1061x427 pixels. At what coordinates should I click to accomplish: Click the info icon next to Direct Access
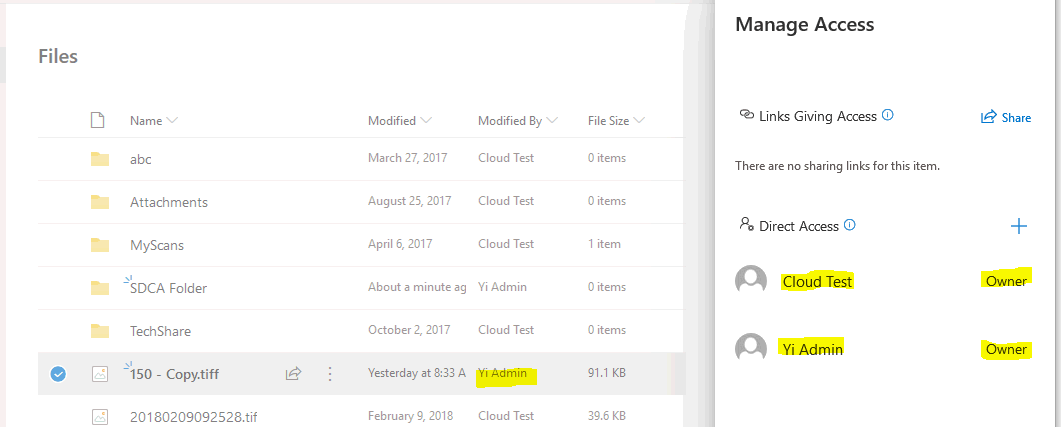click(x=850, y=225)
